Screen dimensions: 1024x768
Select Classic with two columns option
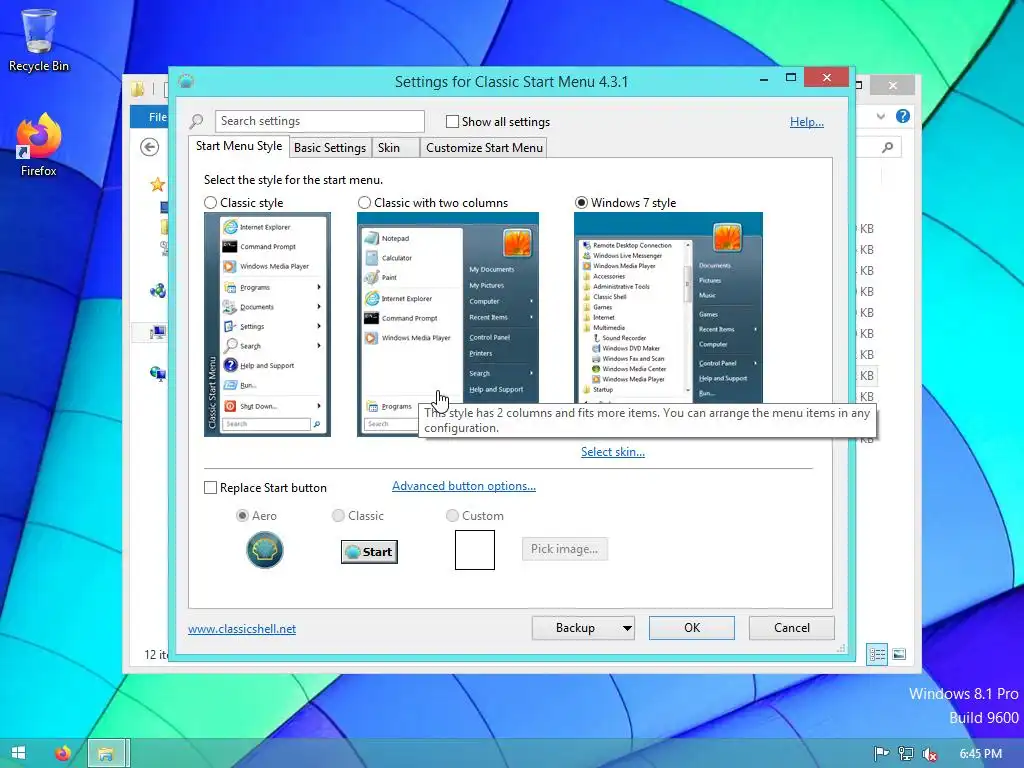point(364,203)
